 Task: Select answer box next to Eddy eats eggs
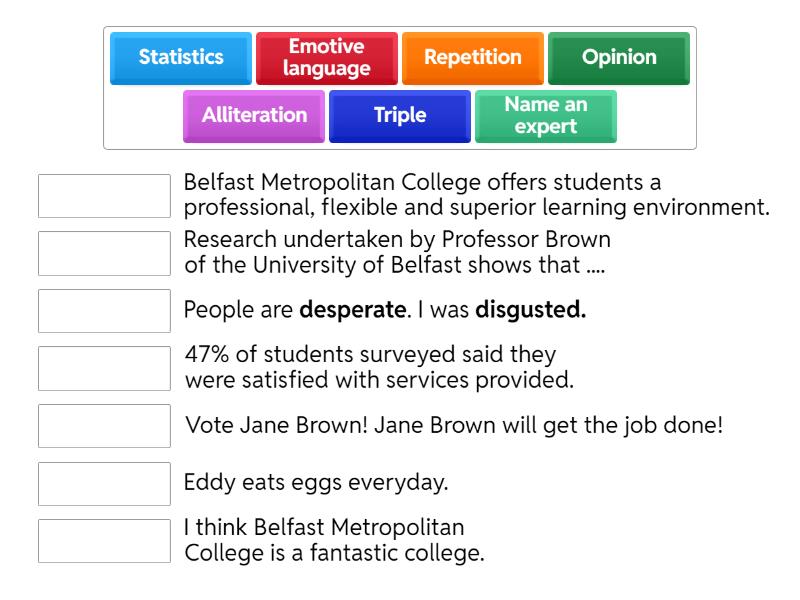(x=104, y=483)
